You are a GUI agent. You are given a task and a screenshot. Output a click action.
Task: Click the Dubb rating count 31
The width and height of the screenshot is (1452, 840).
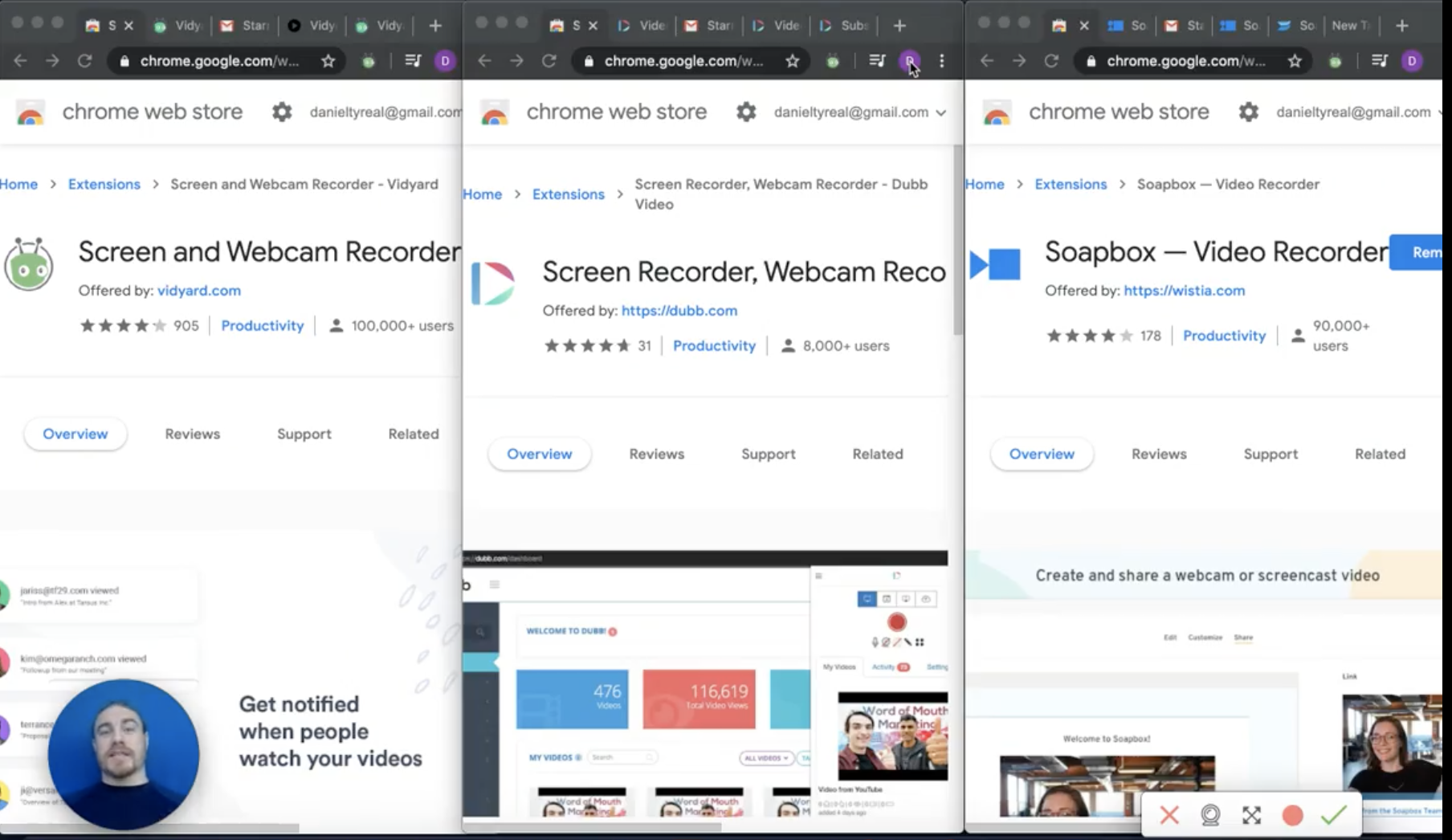[x=644, y=345]
